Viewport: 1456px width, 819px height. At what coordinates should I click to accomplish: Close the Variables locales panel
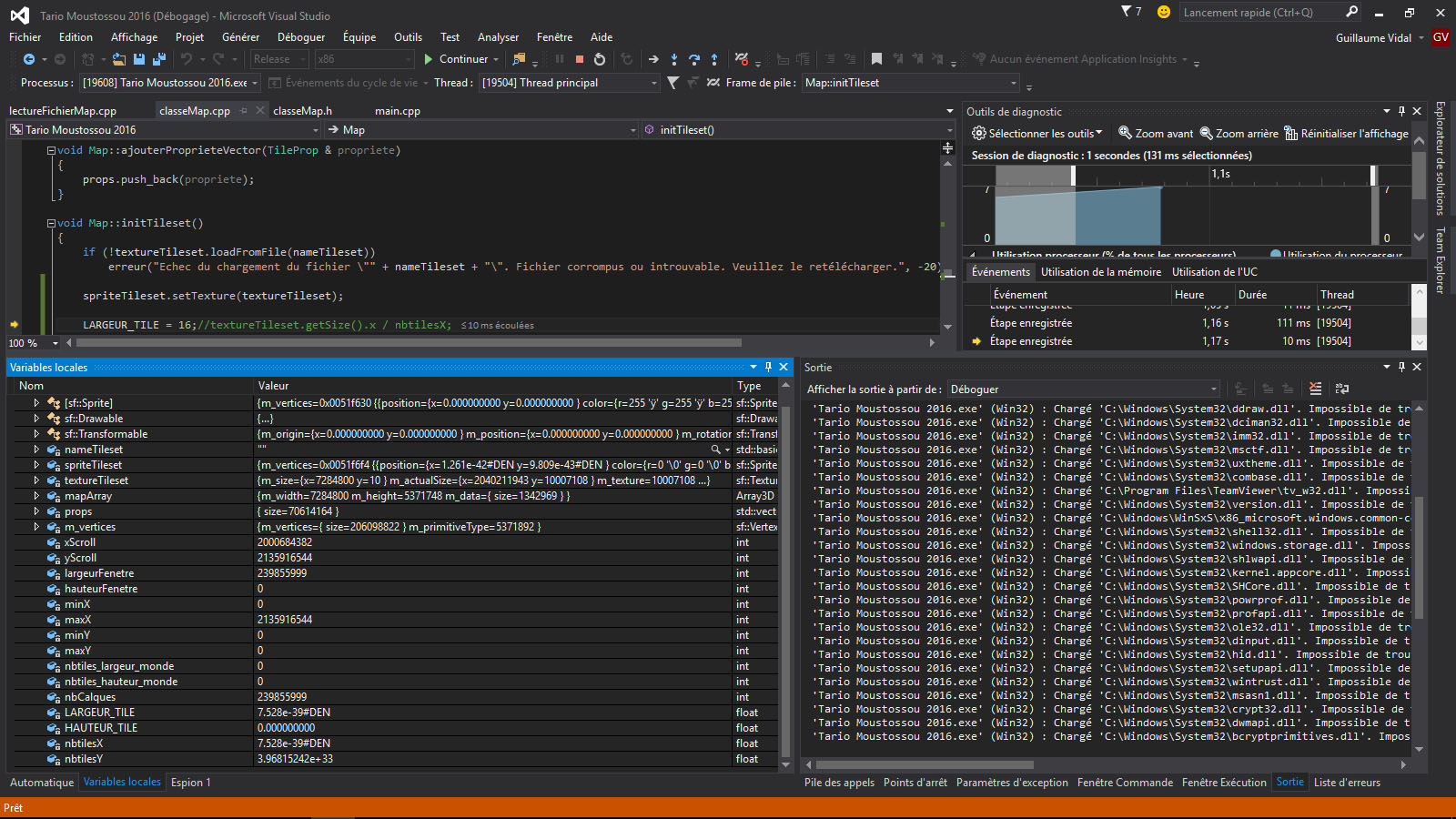[x=784, y=367]
